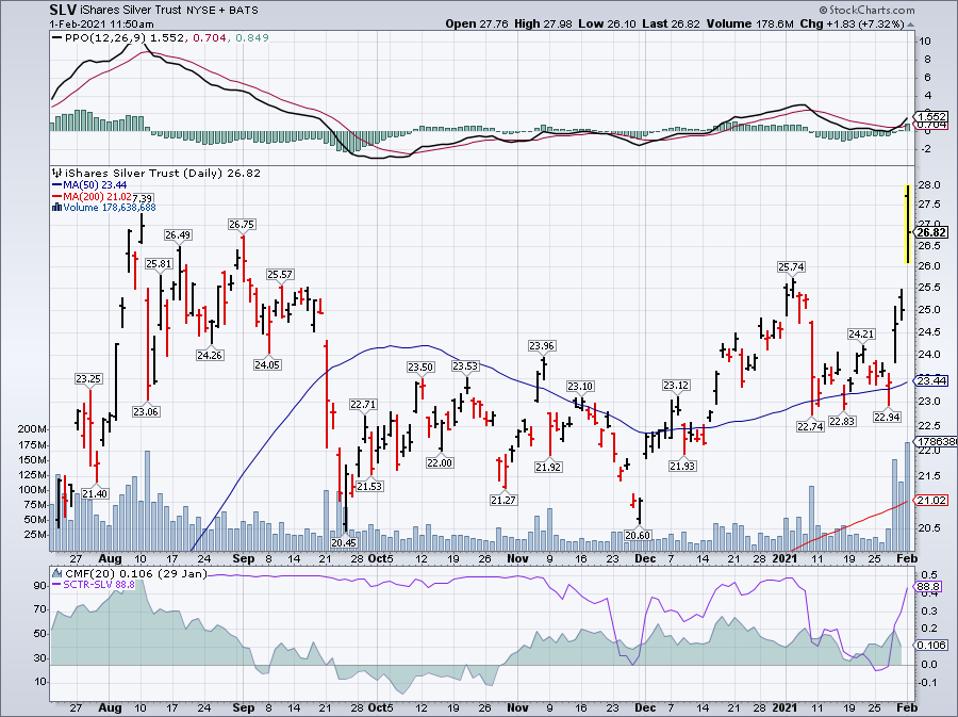The height and width of the screenshot is (717, 958).
Task: Click the 23.50 price label
Action: pos(421,367)
